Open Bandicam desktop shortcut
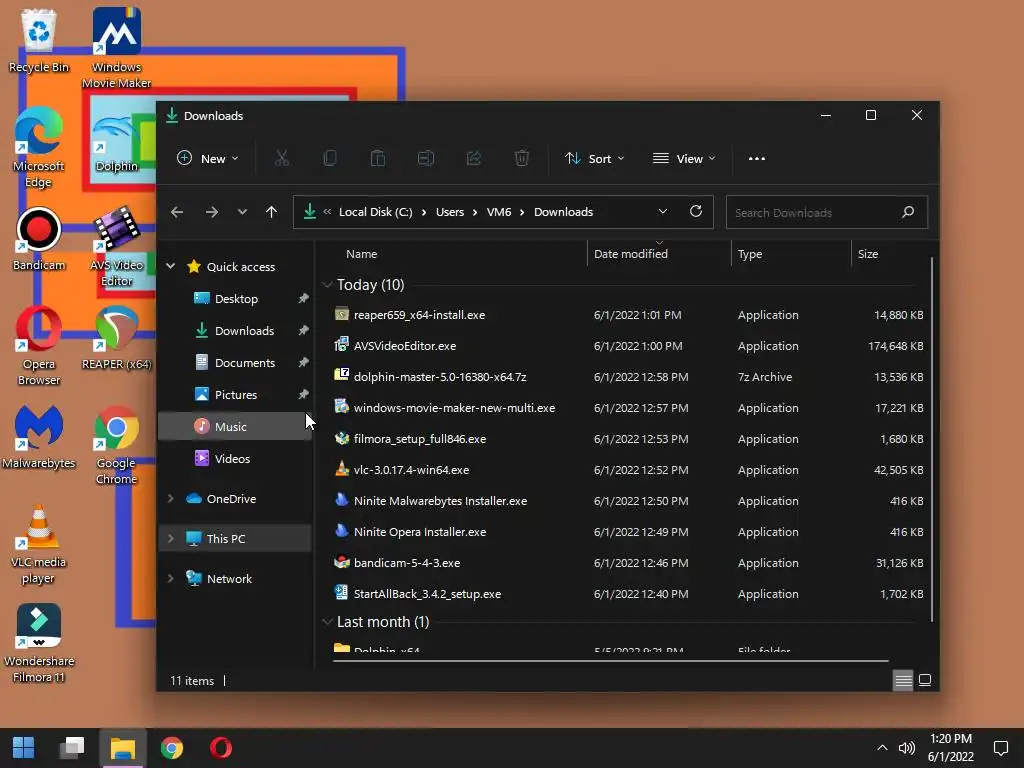The width and height of the screenshot is (1024, 768). 39,239
